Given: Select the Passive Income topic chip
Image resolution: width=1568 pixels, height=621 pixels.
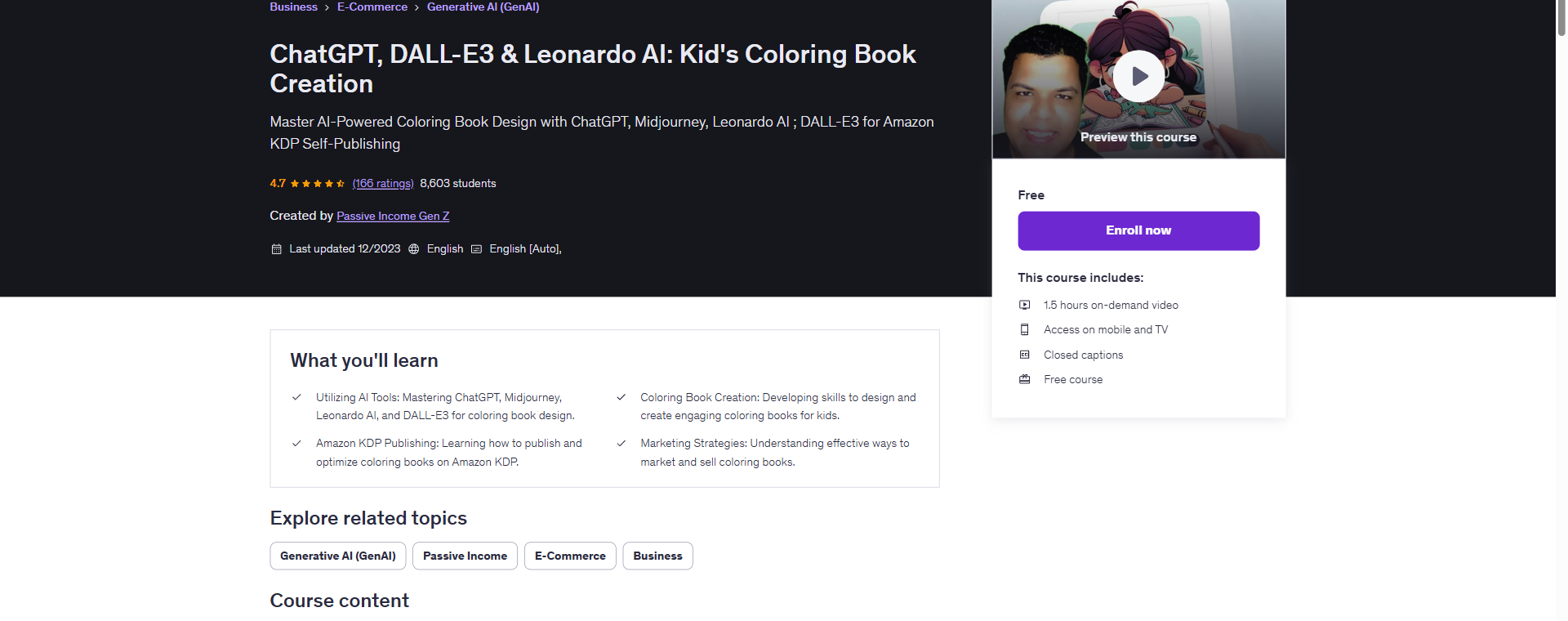Looking at the screenshot, I should point(465,556).
